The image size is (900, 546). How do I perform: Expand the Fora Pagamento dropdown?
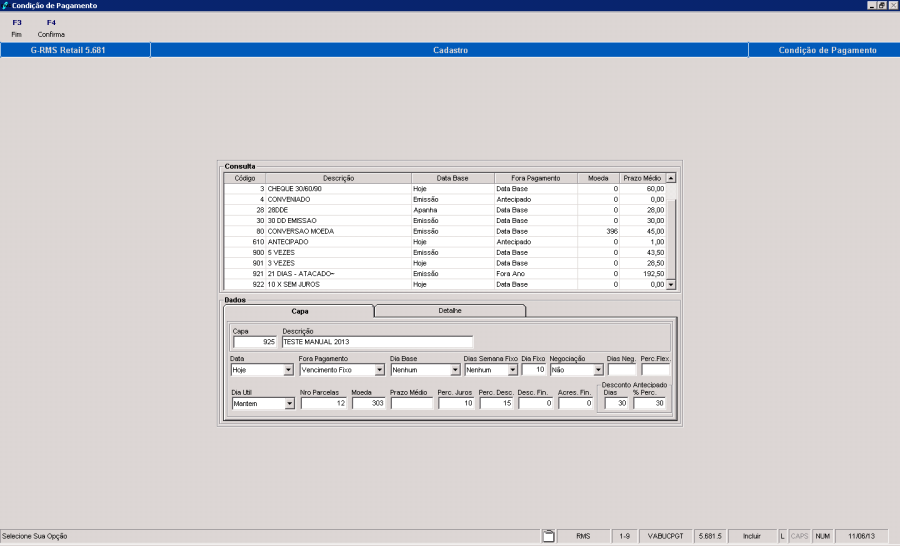[379, 370]
